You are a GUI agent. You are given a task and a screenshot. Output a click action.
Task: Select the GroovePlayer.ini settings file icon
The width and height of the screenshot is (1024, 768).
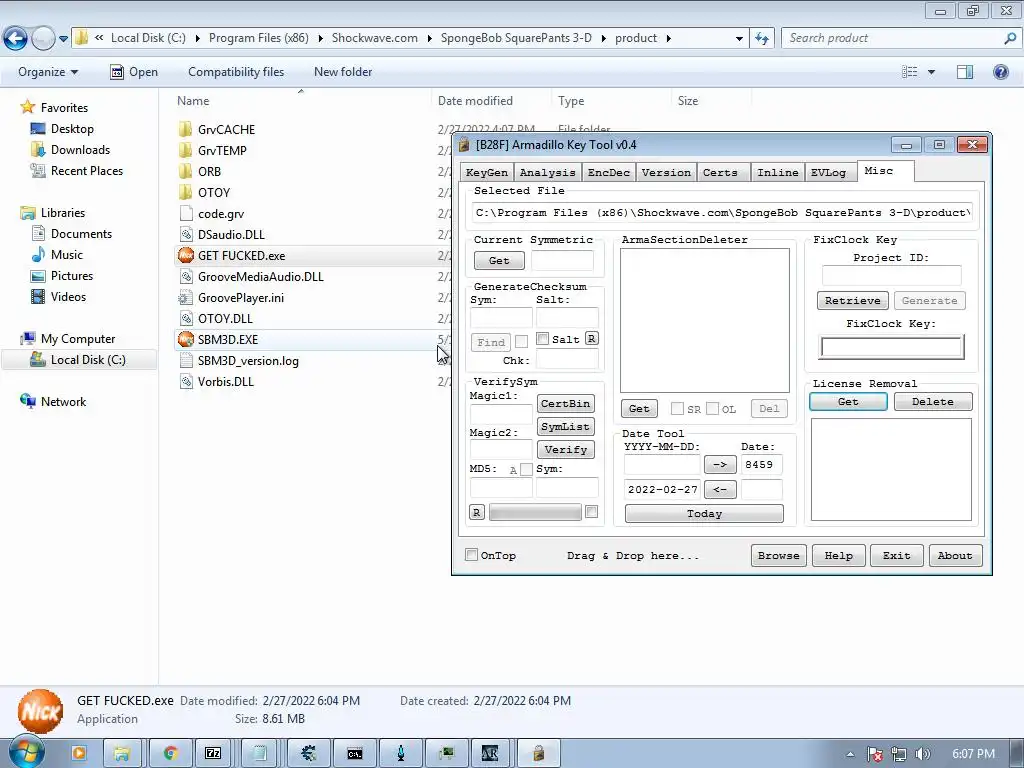coord(186,297)
